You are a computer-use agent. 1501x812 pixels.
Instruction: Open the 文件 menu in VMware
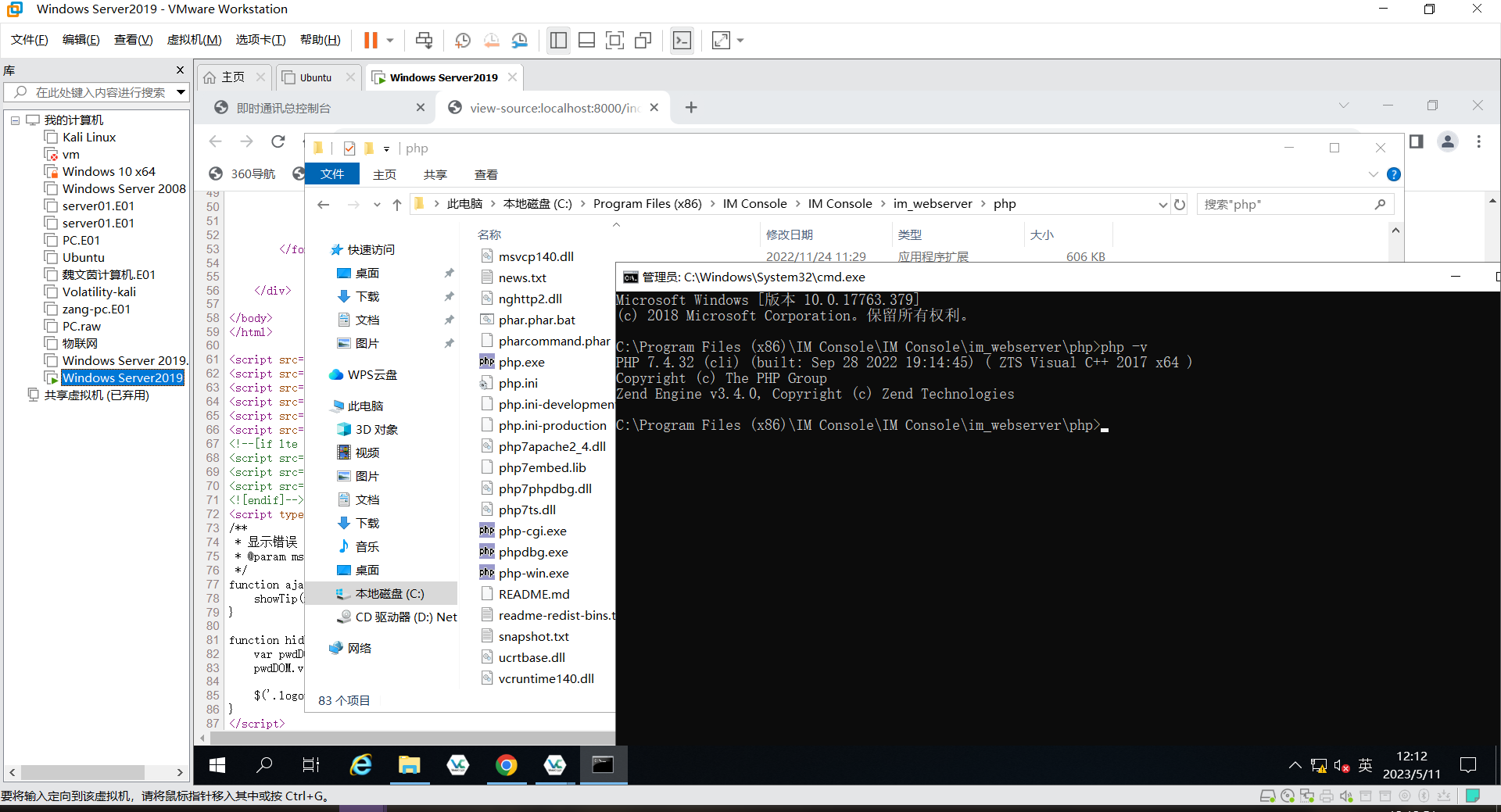coord(30,40)
